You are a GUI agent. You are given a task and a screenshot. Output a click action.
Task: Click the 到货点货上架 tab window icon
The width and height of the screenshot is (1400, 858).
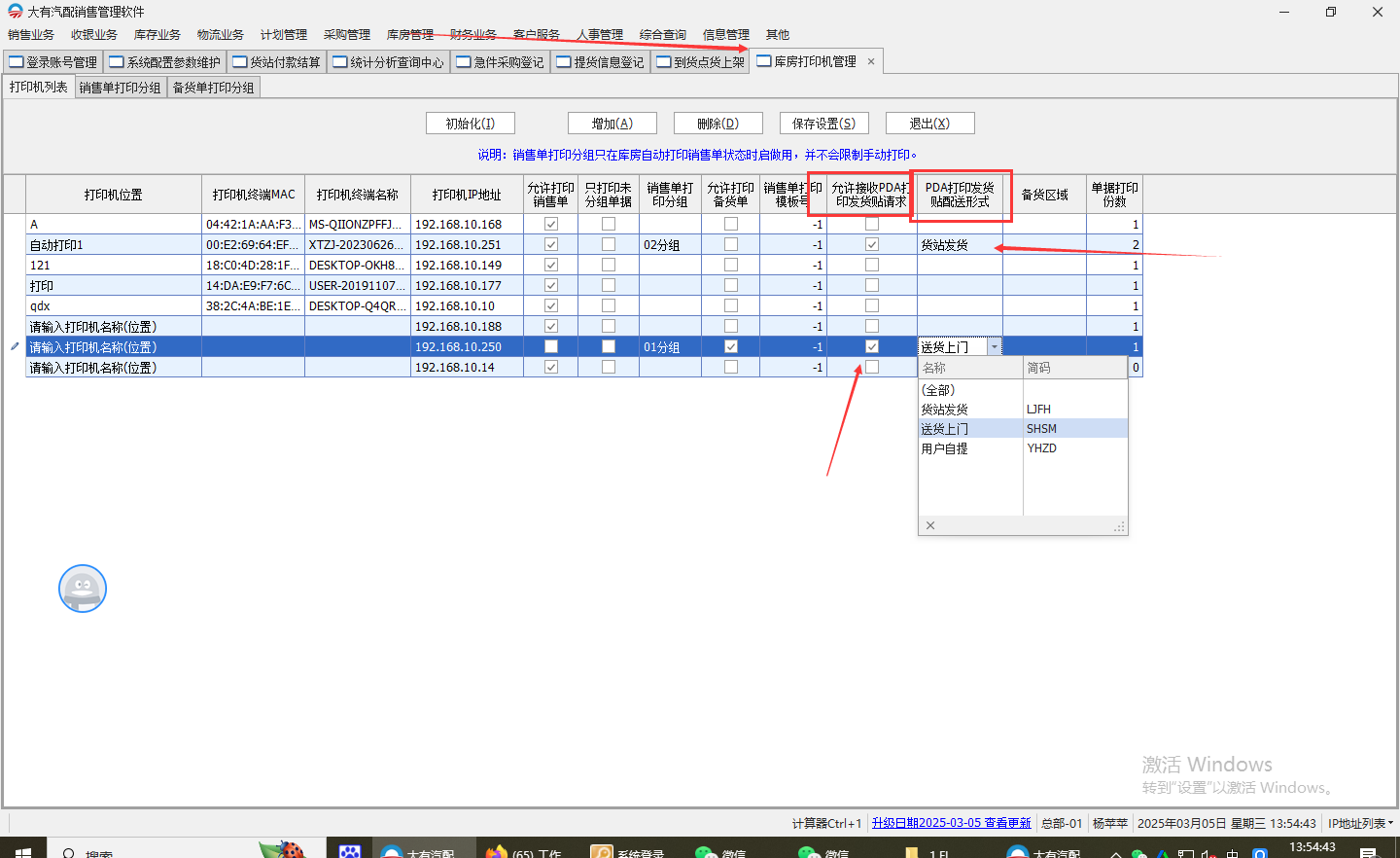(x=664, y=62)
